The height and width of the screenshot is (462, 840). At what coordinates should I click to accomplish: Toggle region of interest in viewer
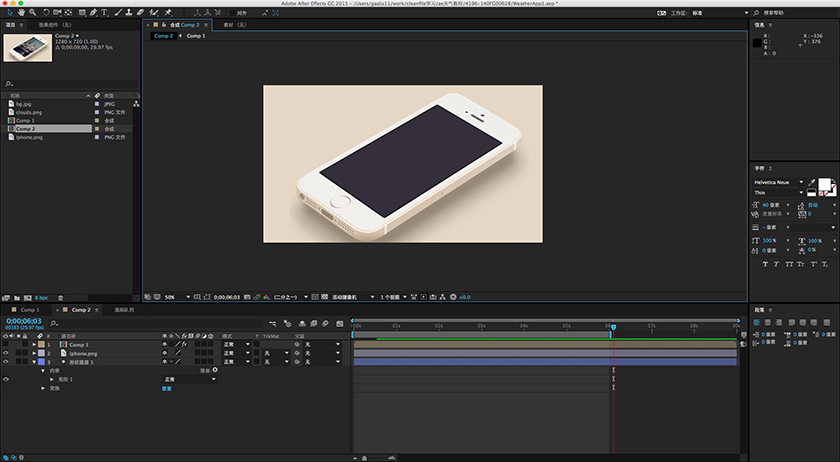tap(314, 296)
